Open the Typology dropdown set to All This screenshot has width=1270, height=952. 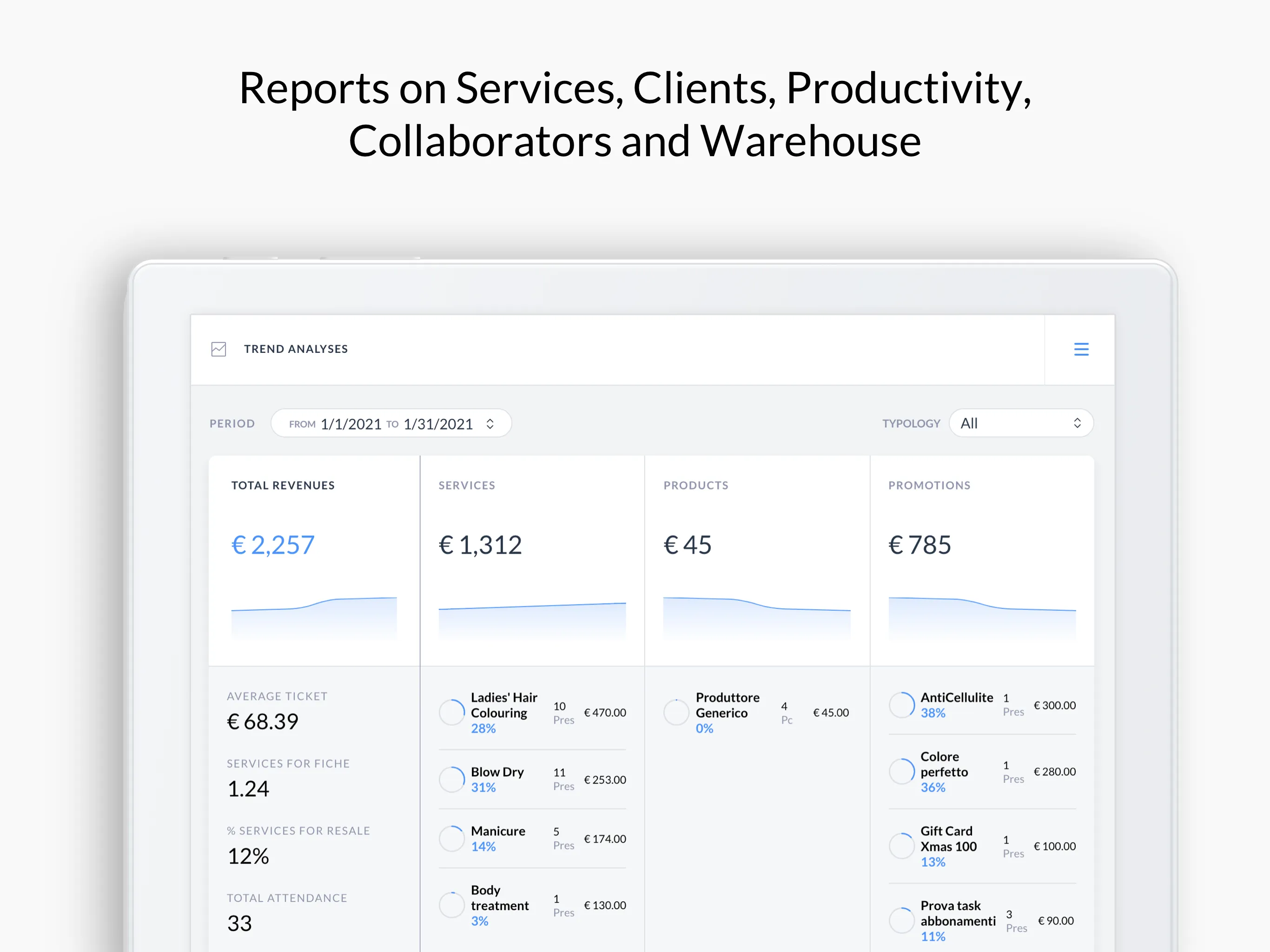[1021, 423]
